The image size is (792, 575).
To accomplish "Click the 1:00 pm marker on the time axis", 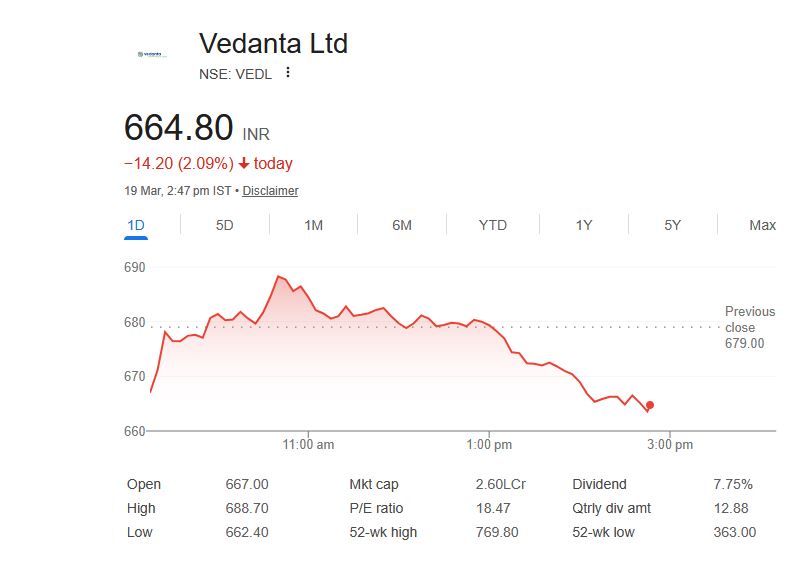I will pyautogui.click(x=491, y=444).
